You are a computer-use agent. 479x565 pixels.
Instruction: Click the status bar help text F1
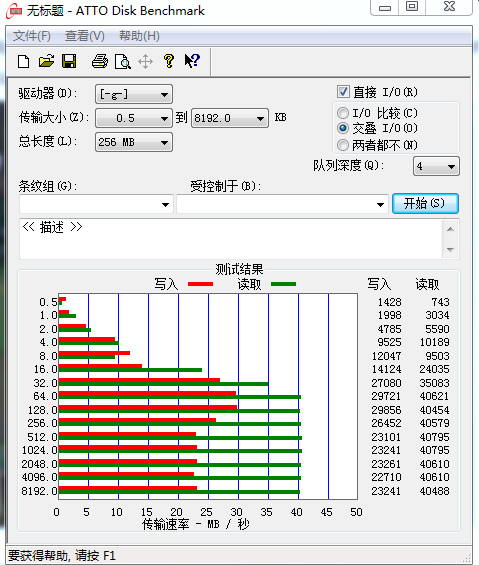[62, 555]
